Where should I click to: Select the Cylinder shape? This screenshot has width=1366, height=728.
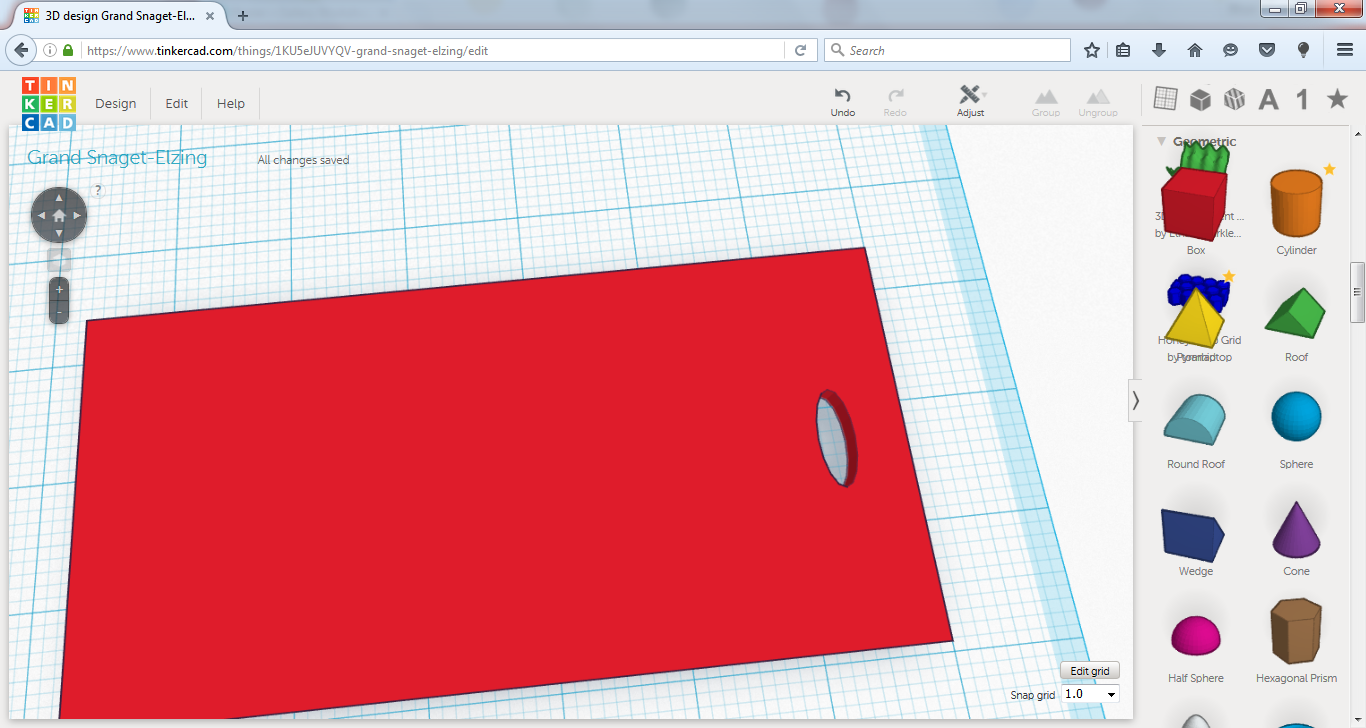pos(1296,205)
